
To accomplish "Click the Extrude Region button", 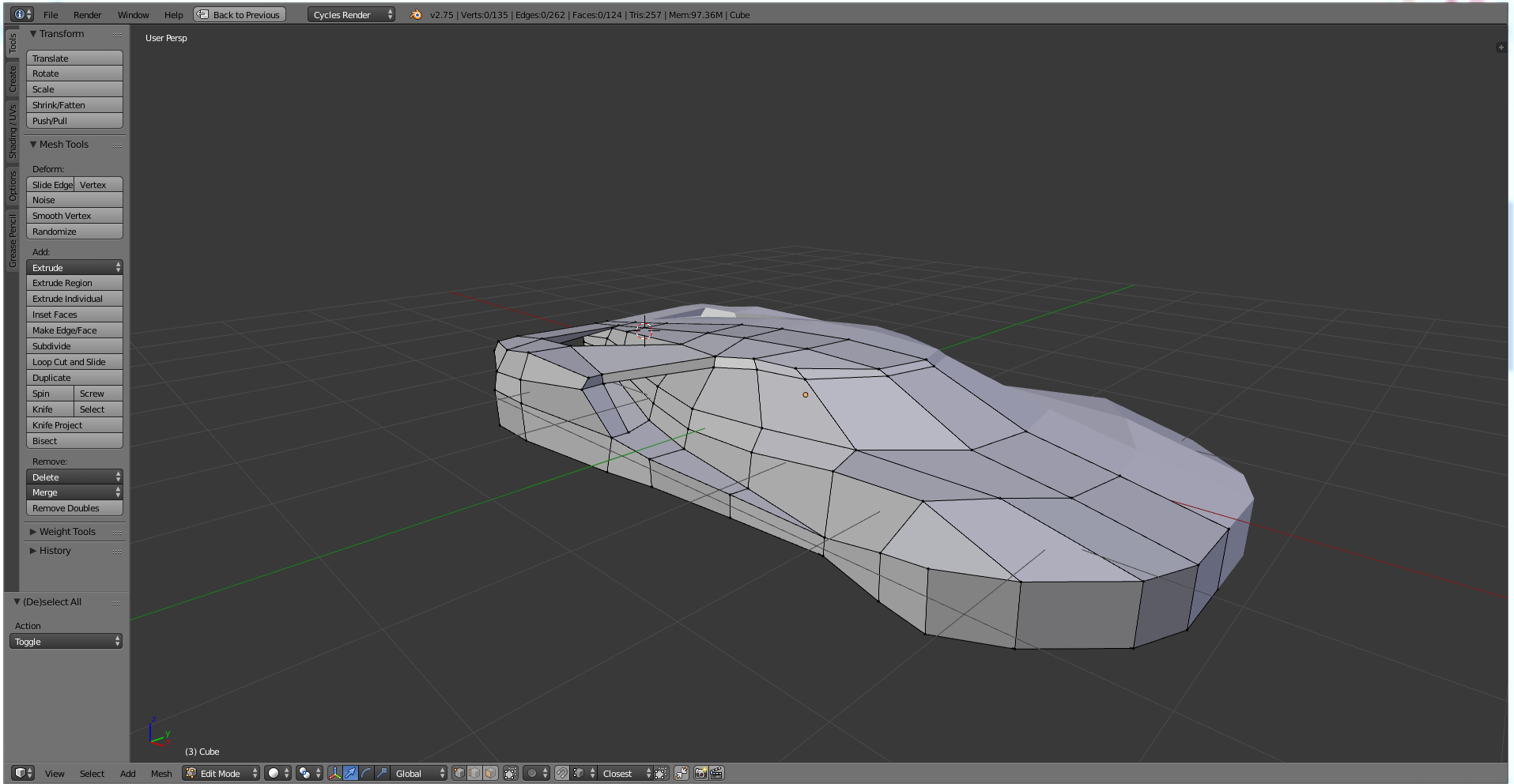I will 74,283.
